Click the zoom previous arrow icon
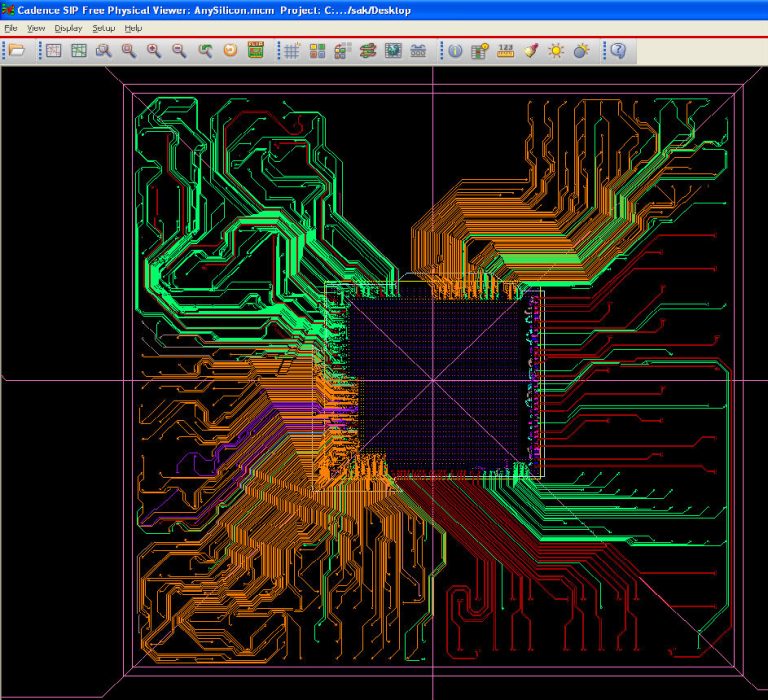Viewport: 768px width, 700px height. (205, 50)
